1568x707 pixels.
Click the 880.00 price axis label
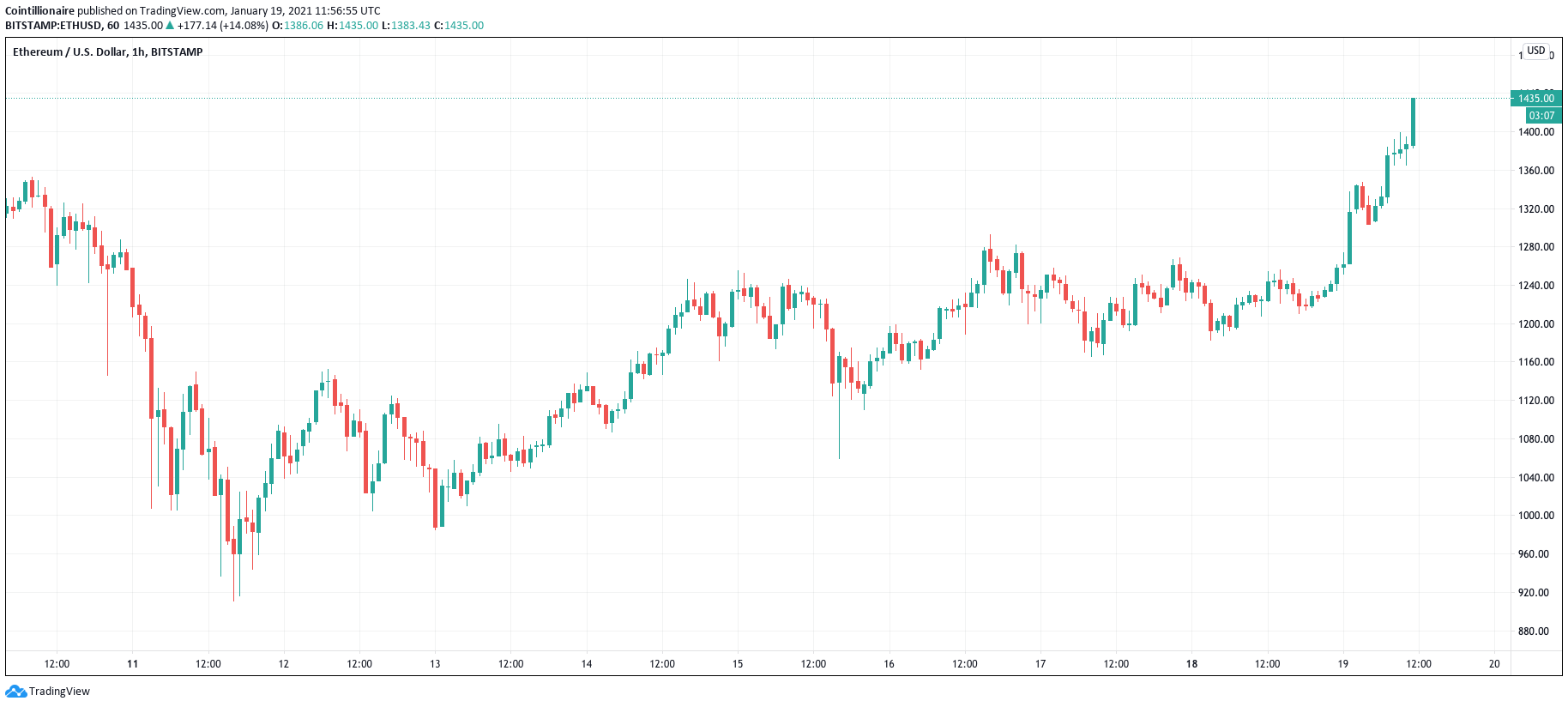pyautogui.click(x=1534, y=631)
